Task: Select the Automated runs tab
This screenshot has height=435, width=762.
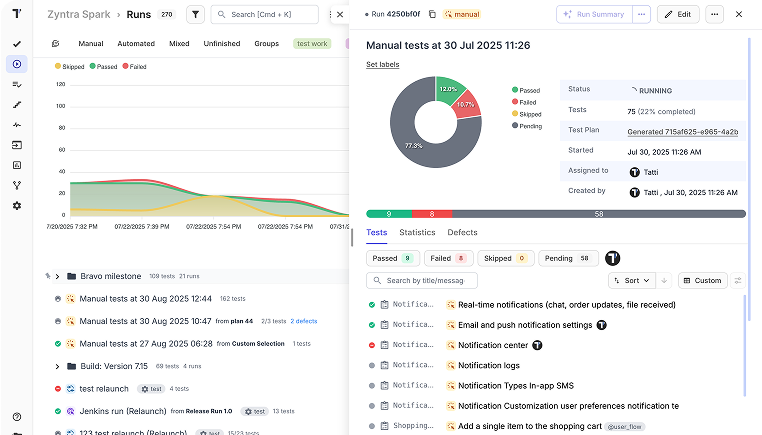Action: click(135, 44)
